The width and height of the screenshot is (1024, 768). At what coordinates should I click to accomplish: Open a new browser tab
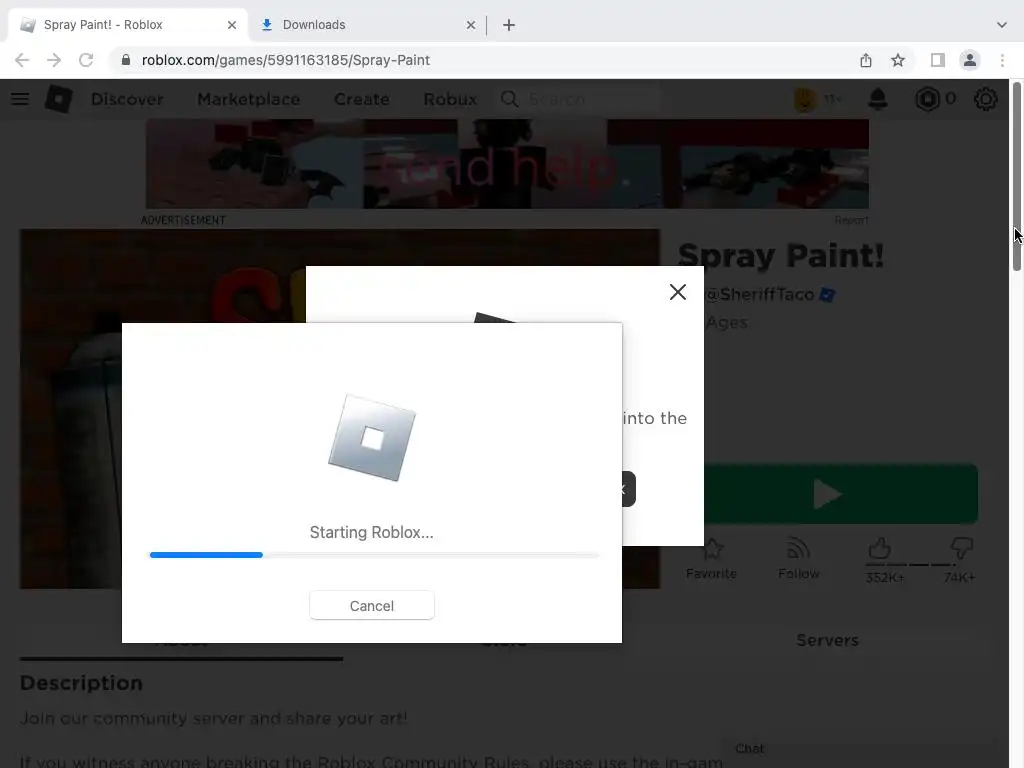click(x=509, y=25)
